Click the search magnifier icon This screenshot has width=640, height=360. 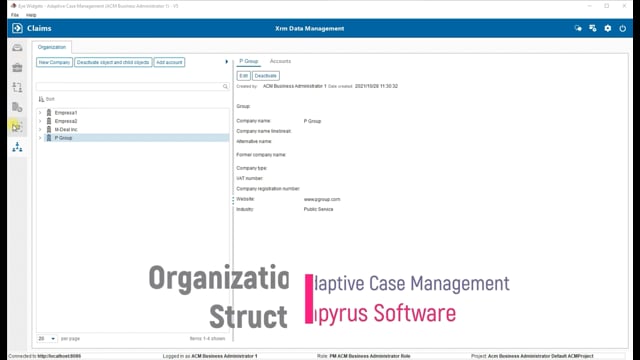225,87
